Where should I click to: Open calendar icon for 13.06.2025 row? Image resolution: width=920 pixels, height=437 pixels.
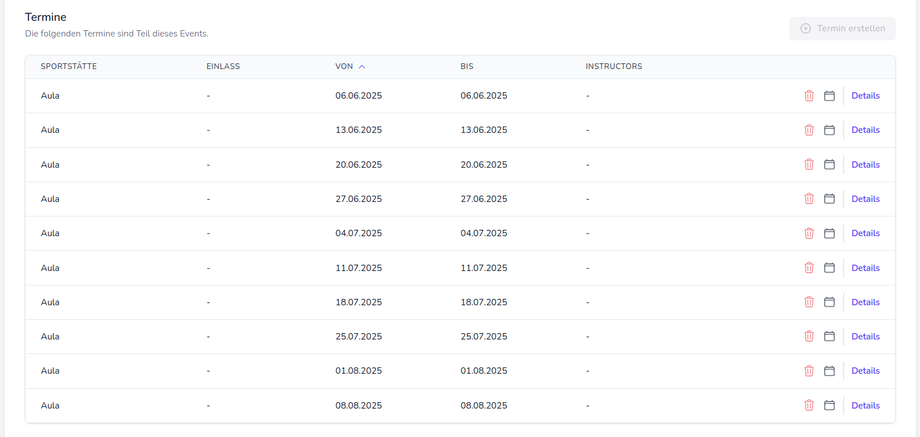coord(829,130)
